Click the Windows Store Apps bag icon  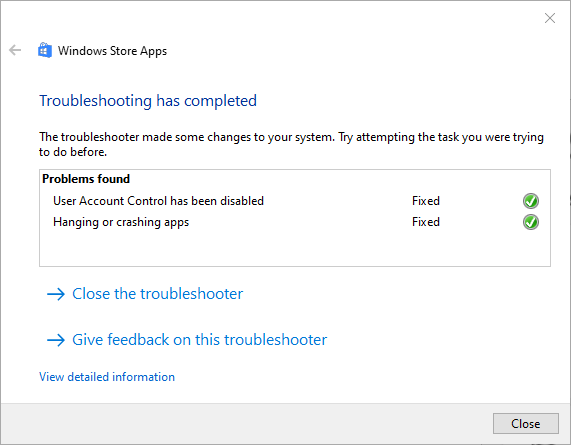pyautogui.click(x=45, y=50)
